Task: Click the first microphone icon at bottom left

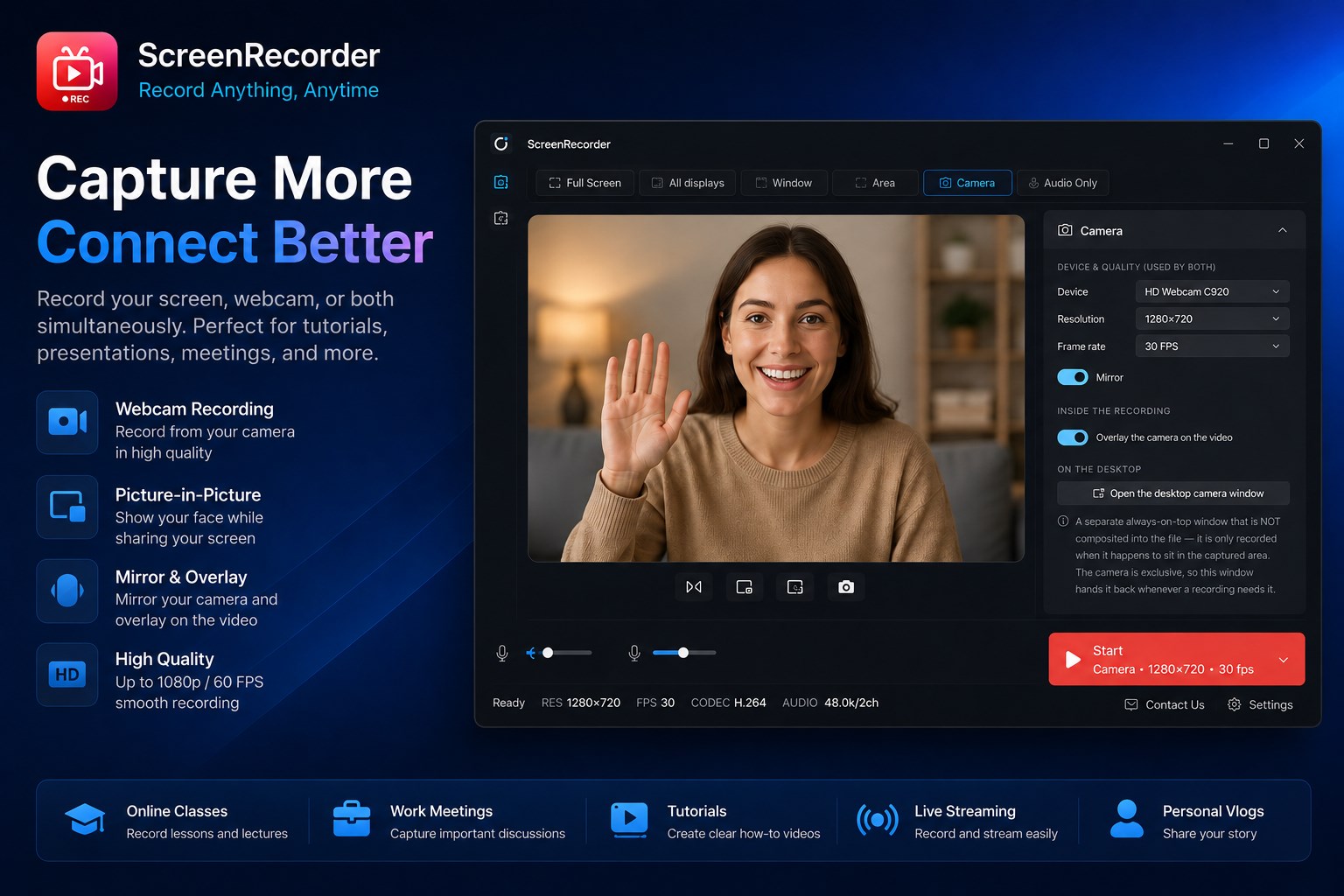Action: pyautogui.click(x=502, y=653)
